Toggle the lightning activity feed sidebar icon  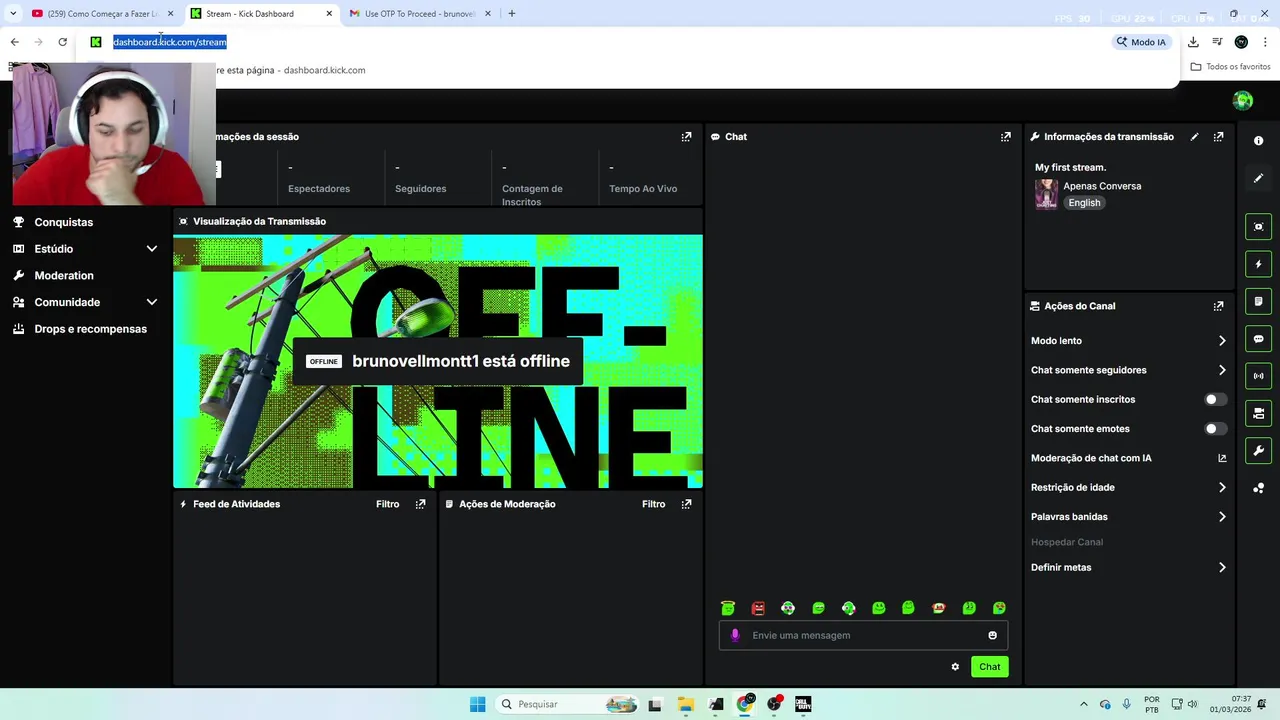pos(1258,264)
